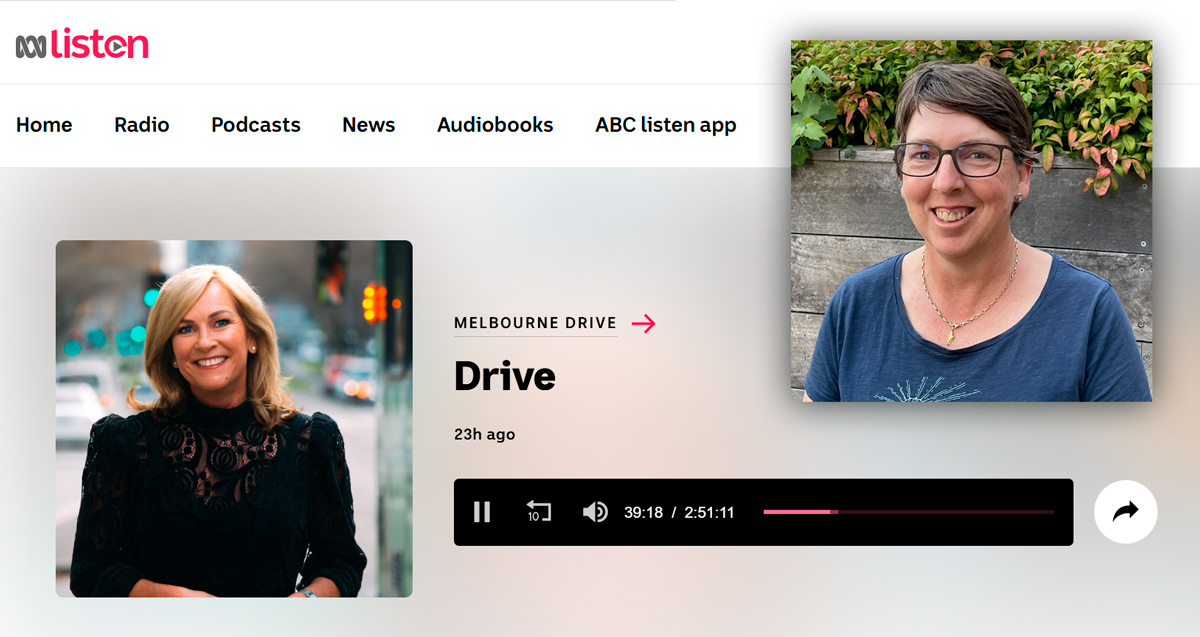Open the MELBOURNE DRIVE program link
The image size is (1200, 637).
[535, 323]
